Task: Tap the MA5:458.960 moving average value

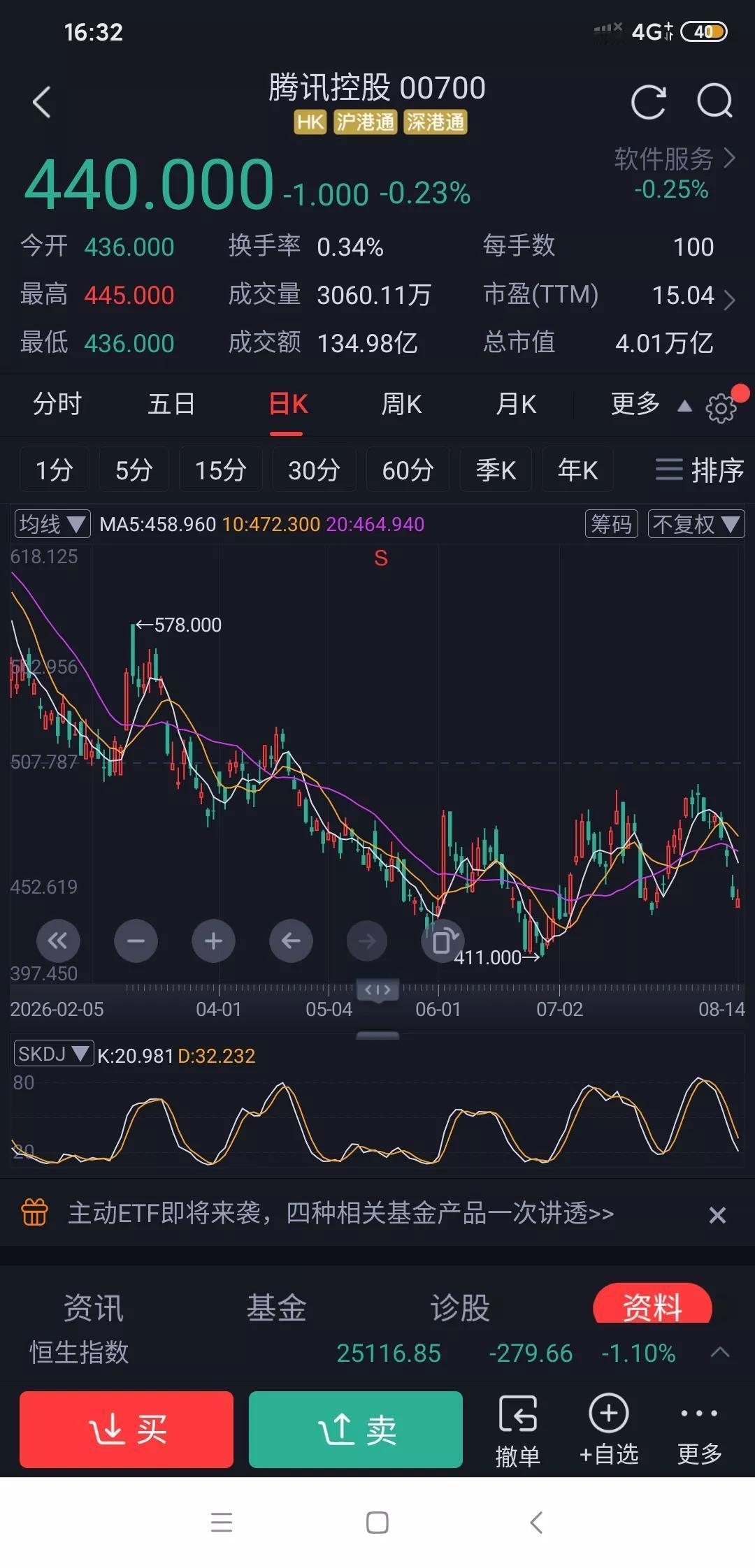Action: point(158,524)
